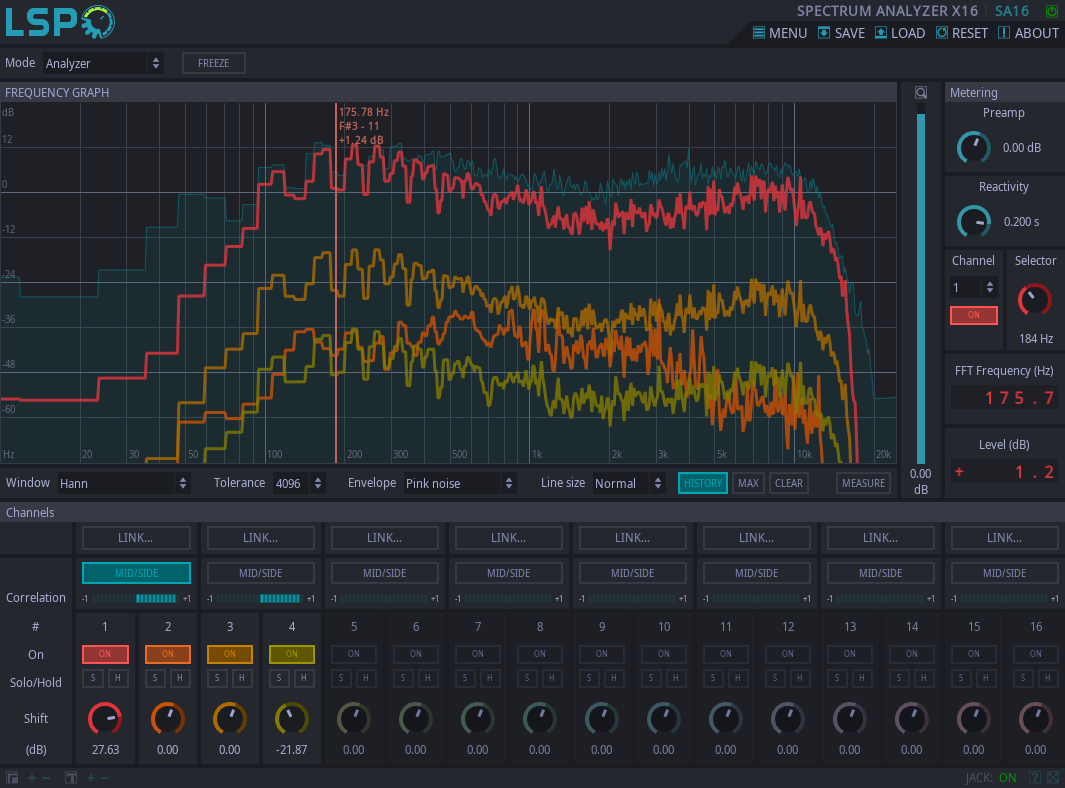Open the MENU item in the header
Screen dimensions: 1065x788
point(780,33)
